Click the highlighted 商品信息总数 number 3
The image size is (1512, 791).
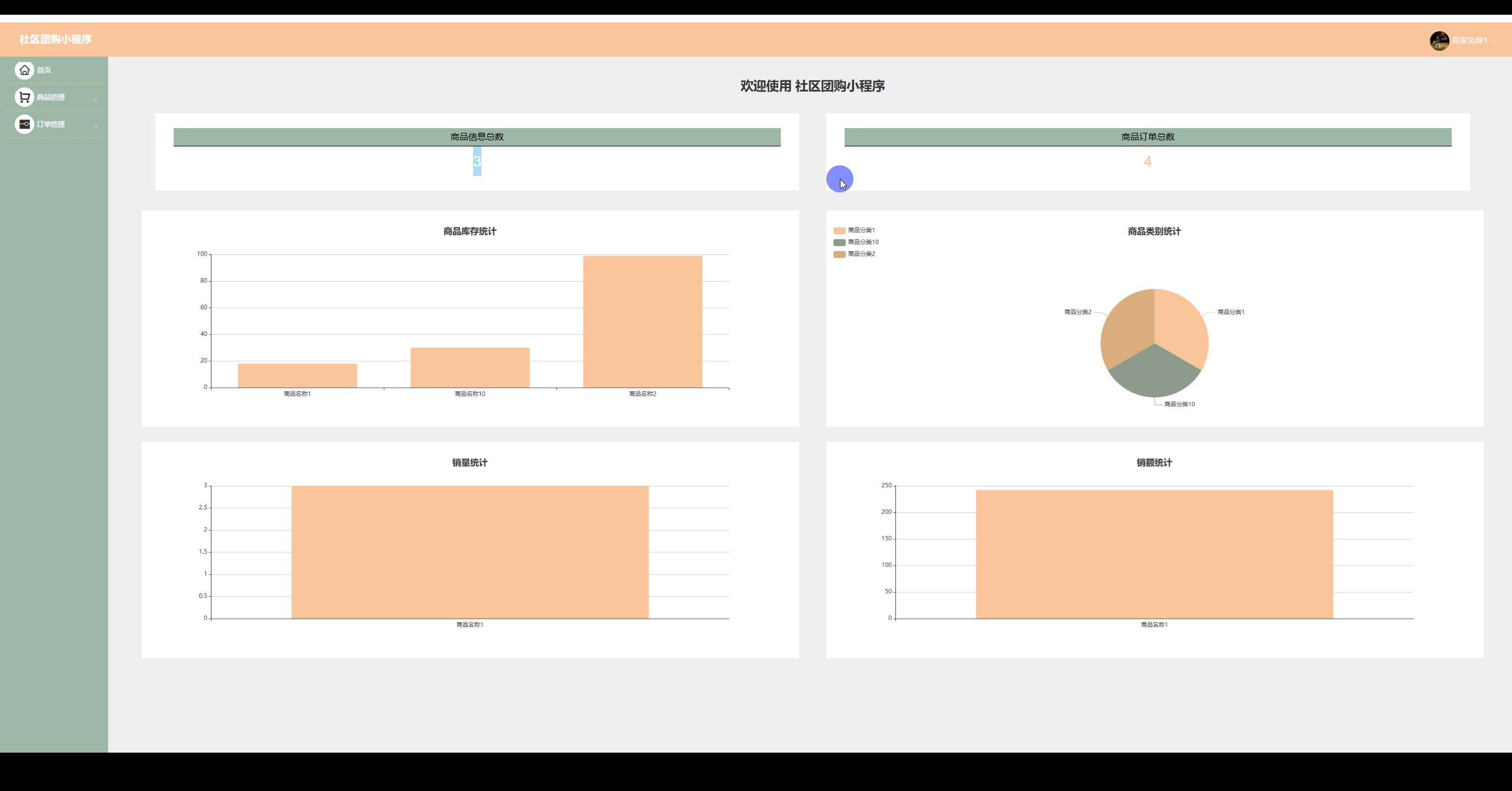[x=477, y=162]
